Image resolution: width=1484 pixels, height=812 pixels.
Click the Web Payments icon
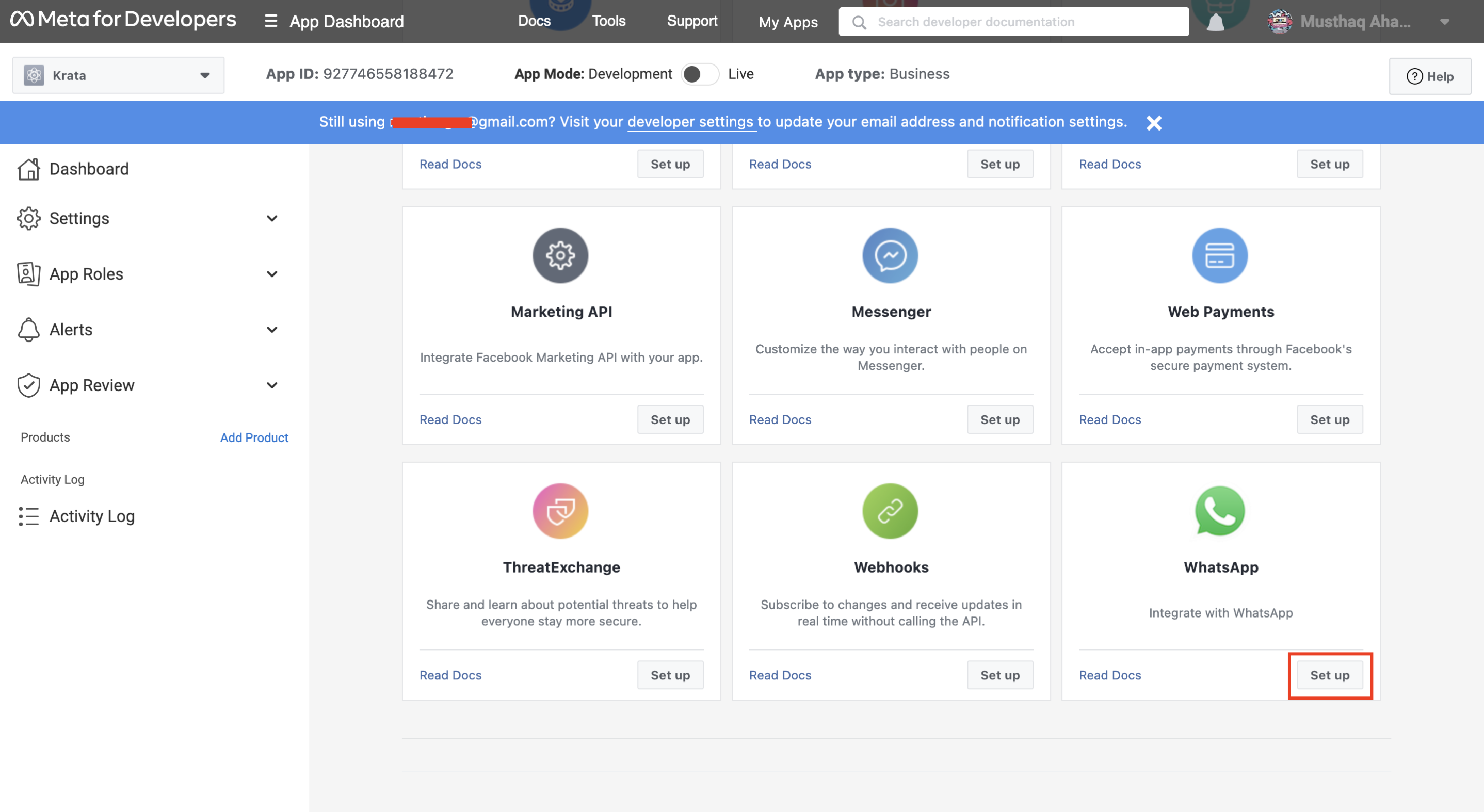(x=1220, y=255)
